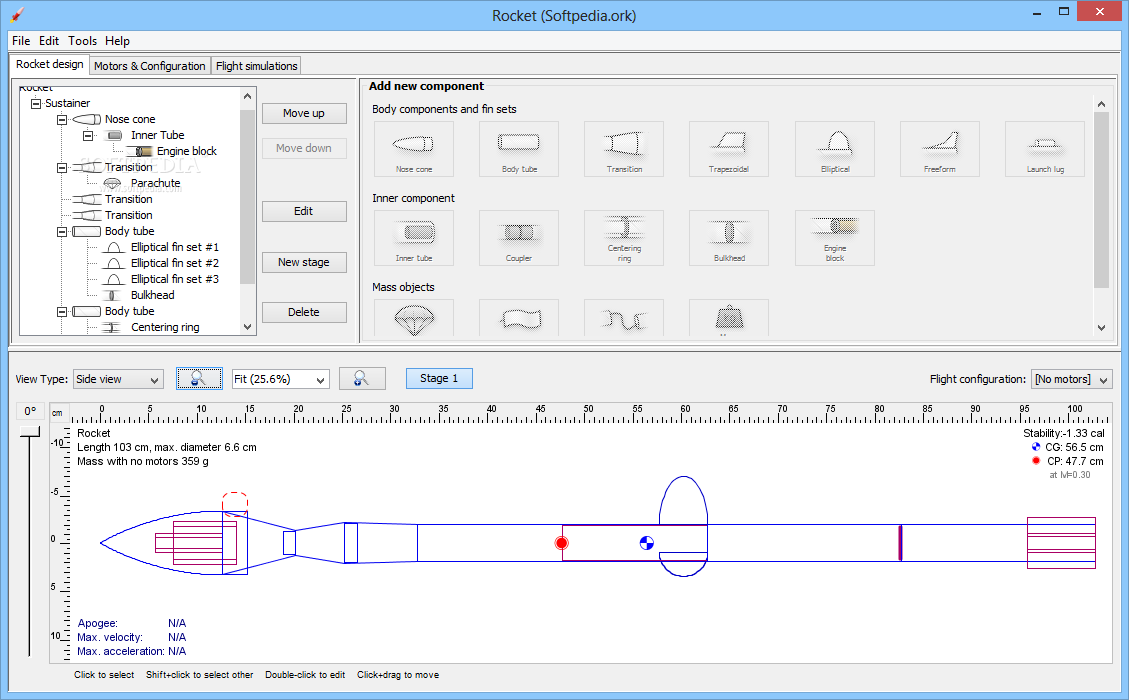
Task: Click the 0° rotation angle field
Action: pos(30,411)
